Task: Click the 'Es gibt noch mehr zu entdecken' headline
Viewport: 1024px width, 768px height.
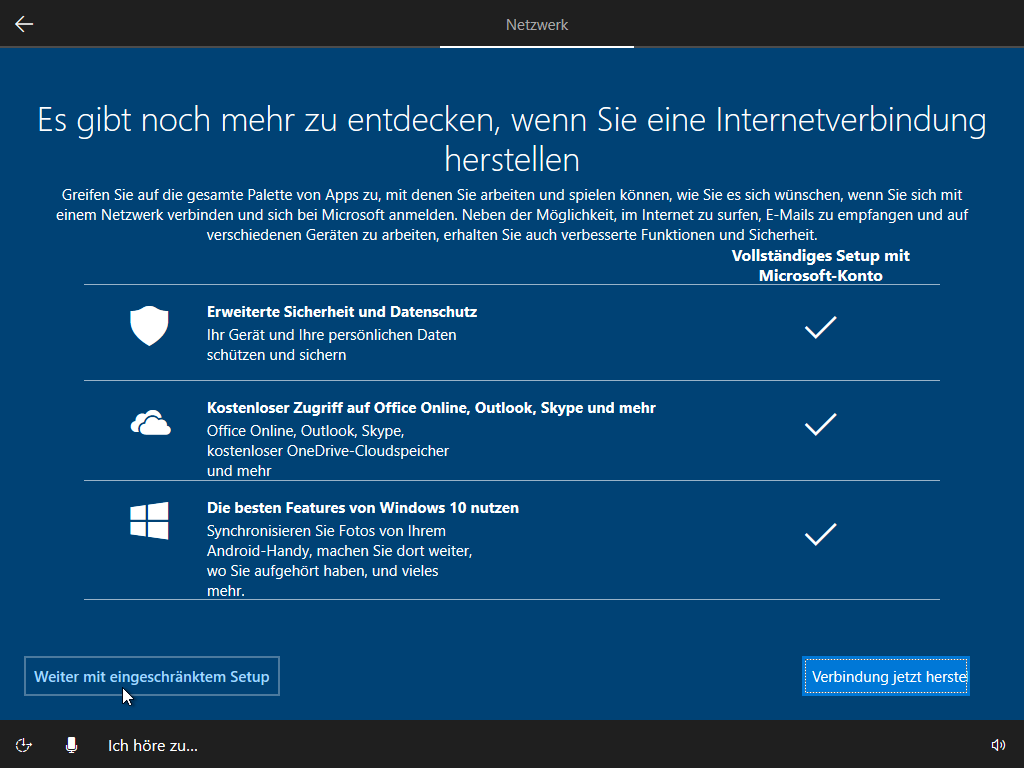Action: click(x=512, y=139)
